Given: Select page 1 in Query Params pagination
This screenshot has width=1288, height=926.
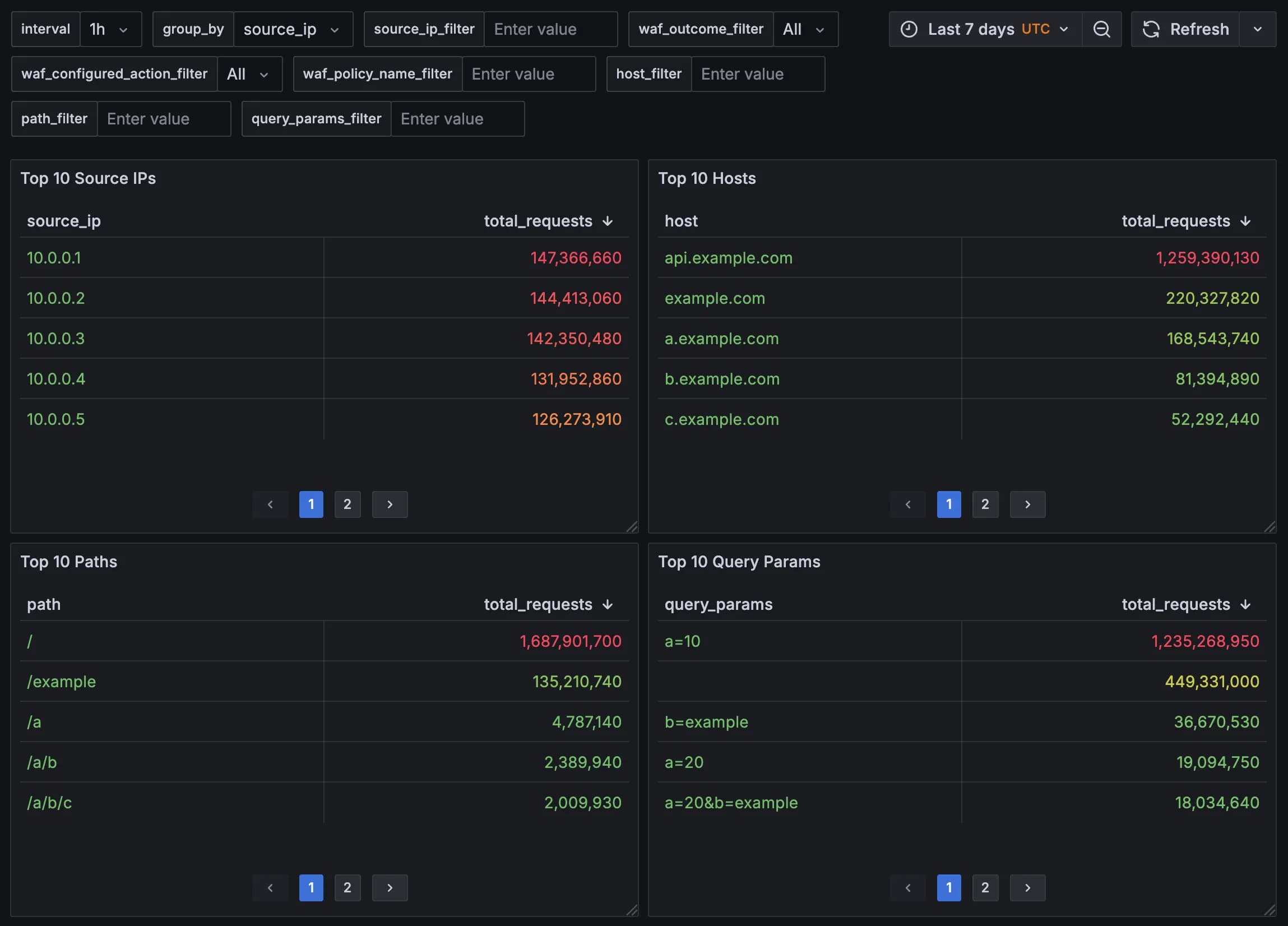Looking at the screenshot, I should 949,888.
